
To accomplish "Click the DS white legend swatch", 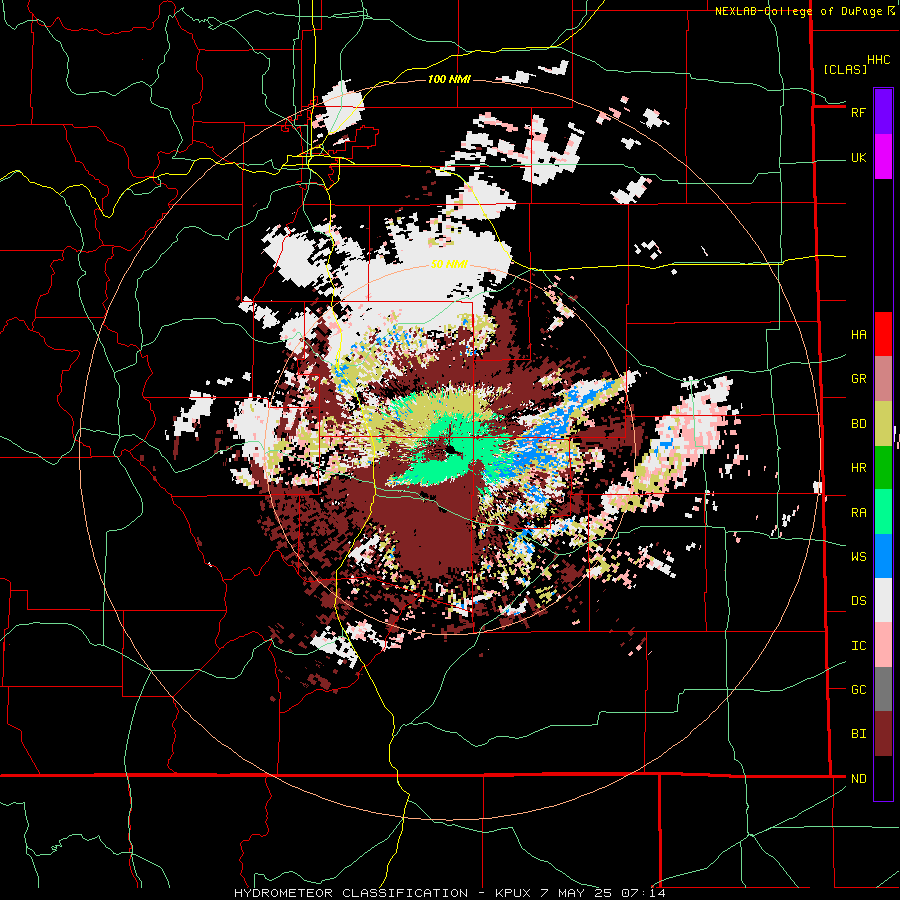I will coord(883,600).
